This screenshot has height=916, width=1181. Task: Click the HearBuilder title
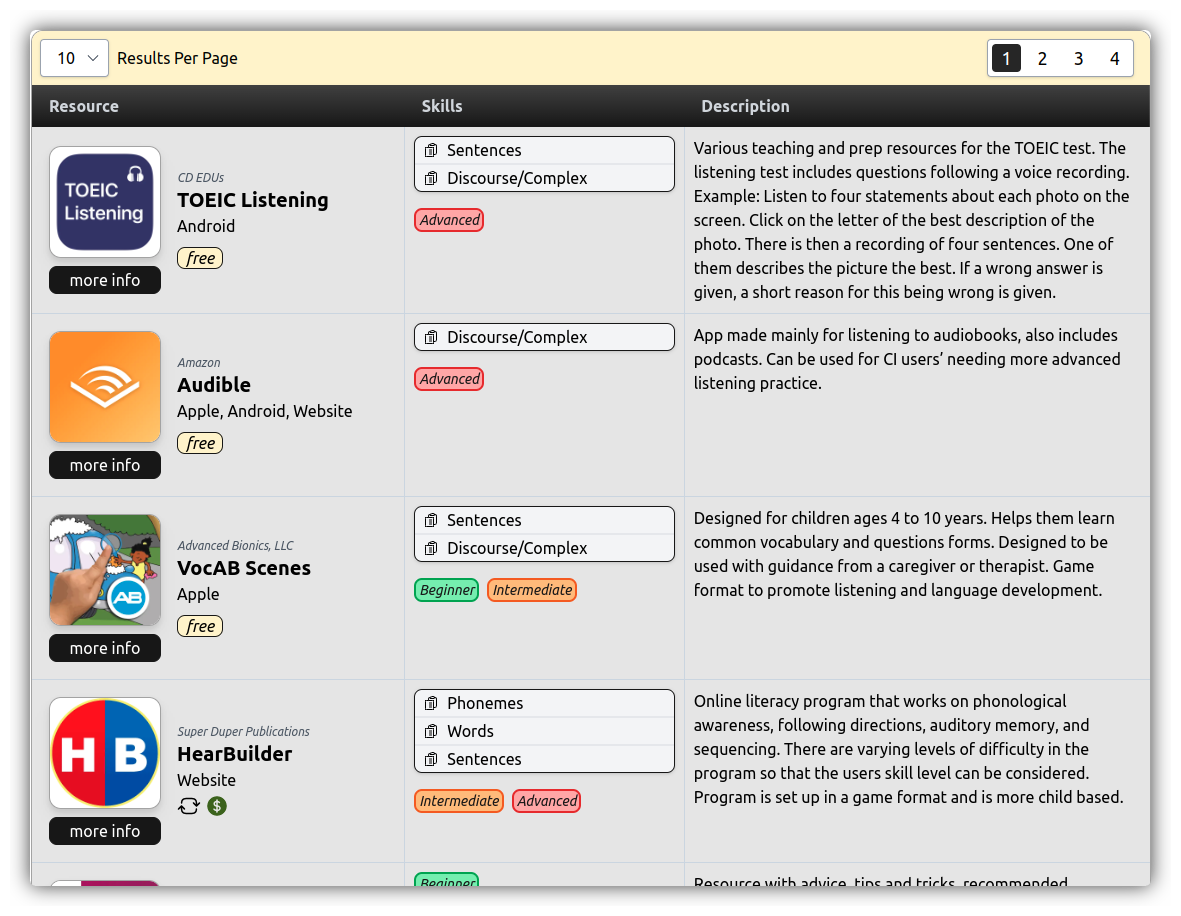coord(234,753)
